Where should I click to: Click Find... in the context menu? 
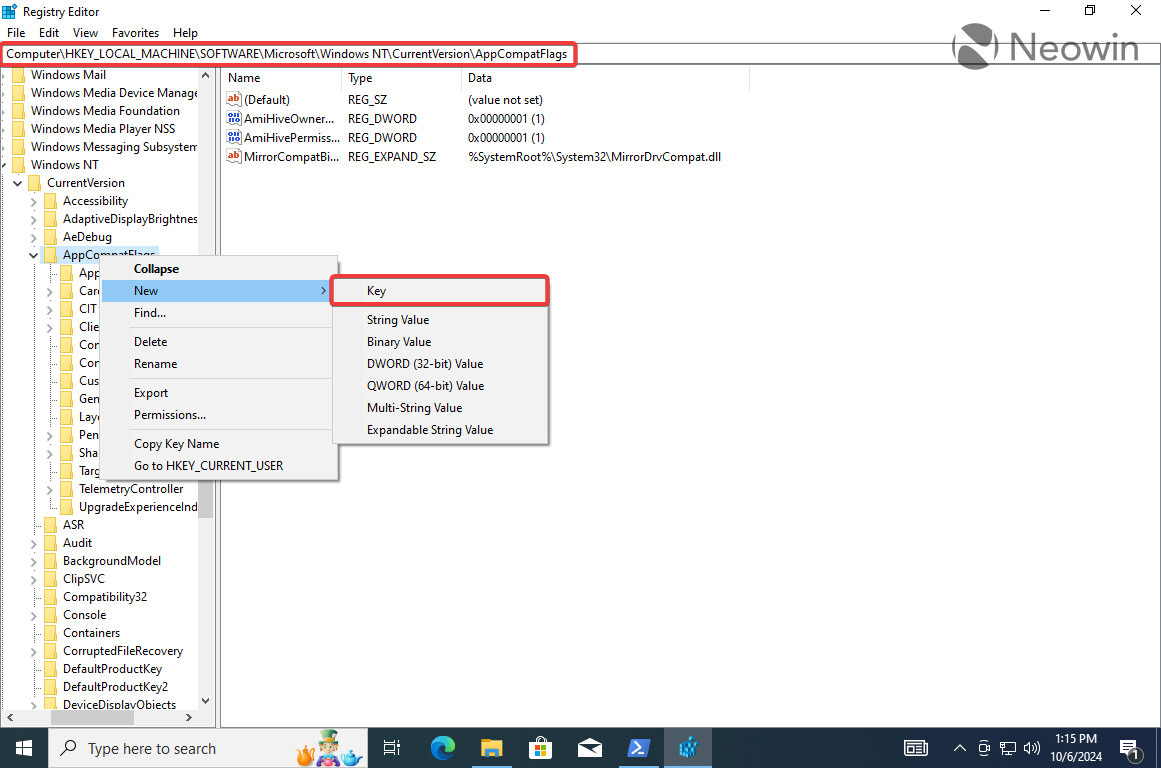pos(219,313)
